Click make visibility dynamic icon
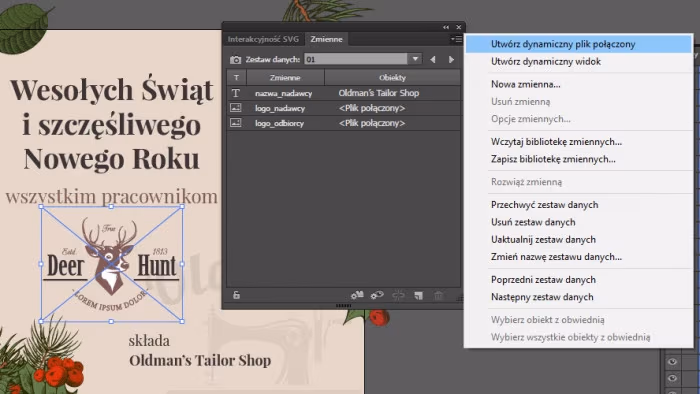Screen dimensions: 700x394 pos(377,295)
